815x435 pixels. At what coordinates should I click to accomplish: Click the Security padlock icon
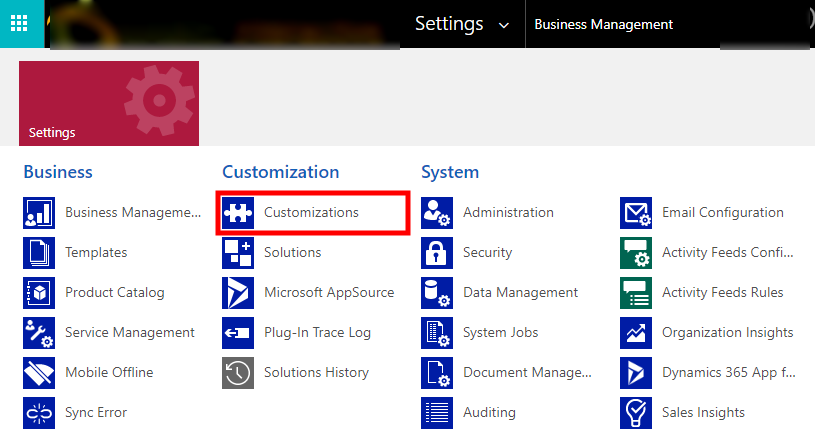[437, 253]
